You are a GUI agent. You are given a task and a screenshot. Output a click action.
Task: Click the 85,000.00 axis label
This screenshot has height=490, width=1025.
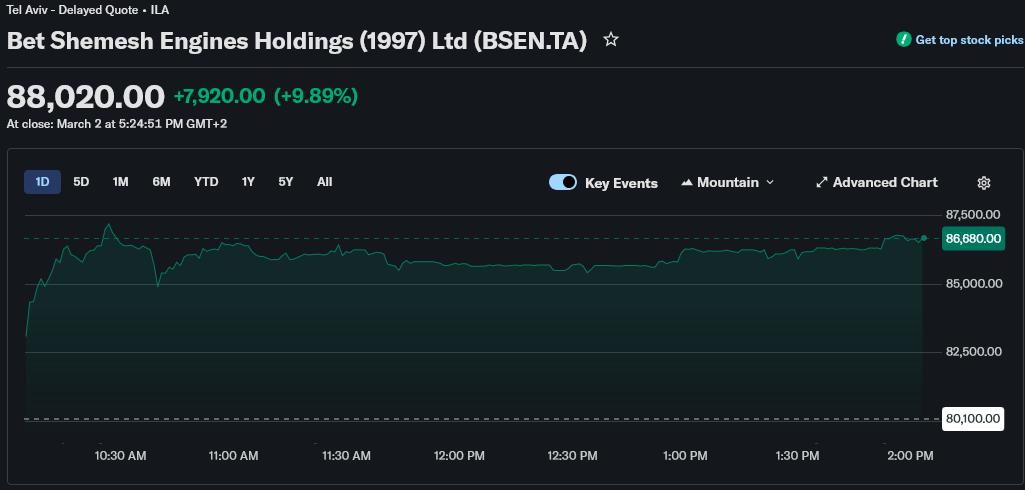point(973,284)
